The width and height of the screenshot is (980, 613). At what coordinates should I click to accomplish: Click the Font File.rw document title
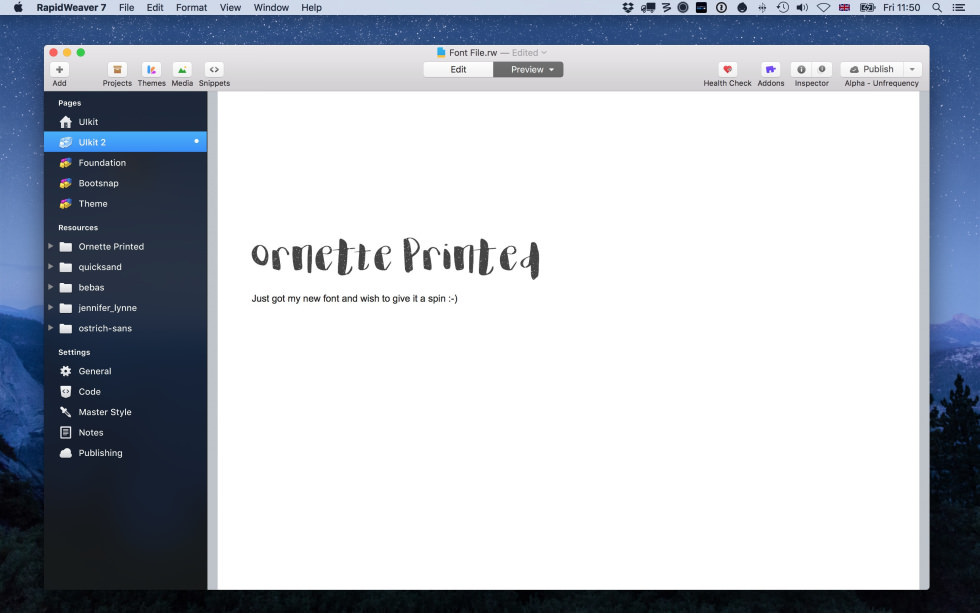(x=473, y=52)
